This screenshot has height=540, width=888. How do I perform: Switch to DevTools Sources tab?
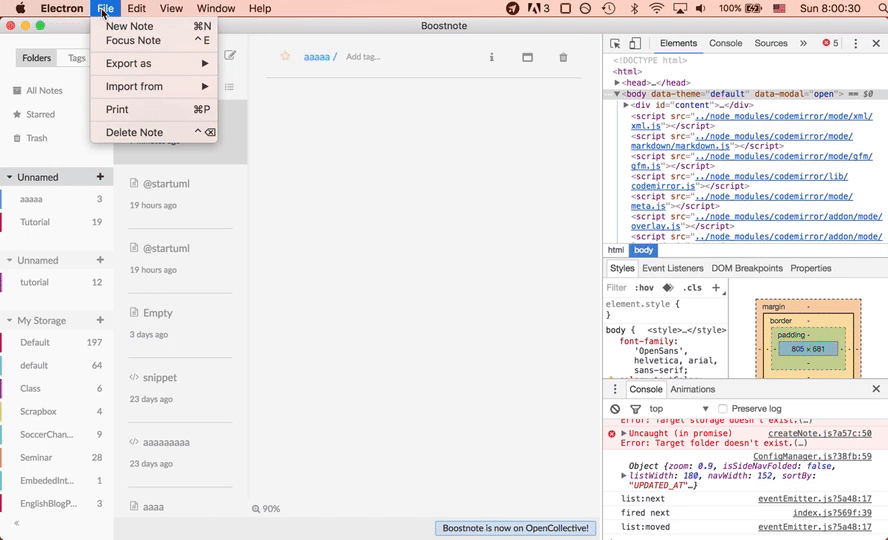[771, 43]
